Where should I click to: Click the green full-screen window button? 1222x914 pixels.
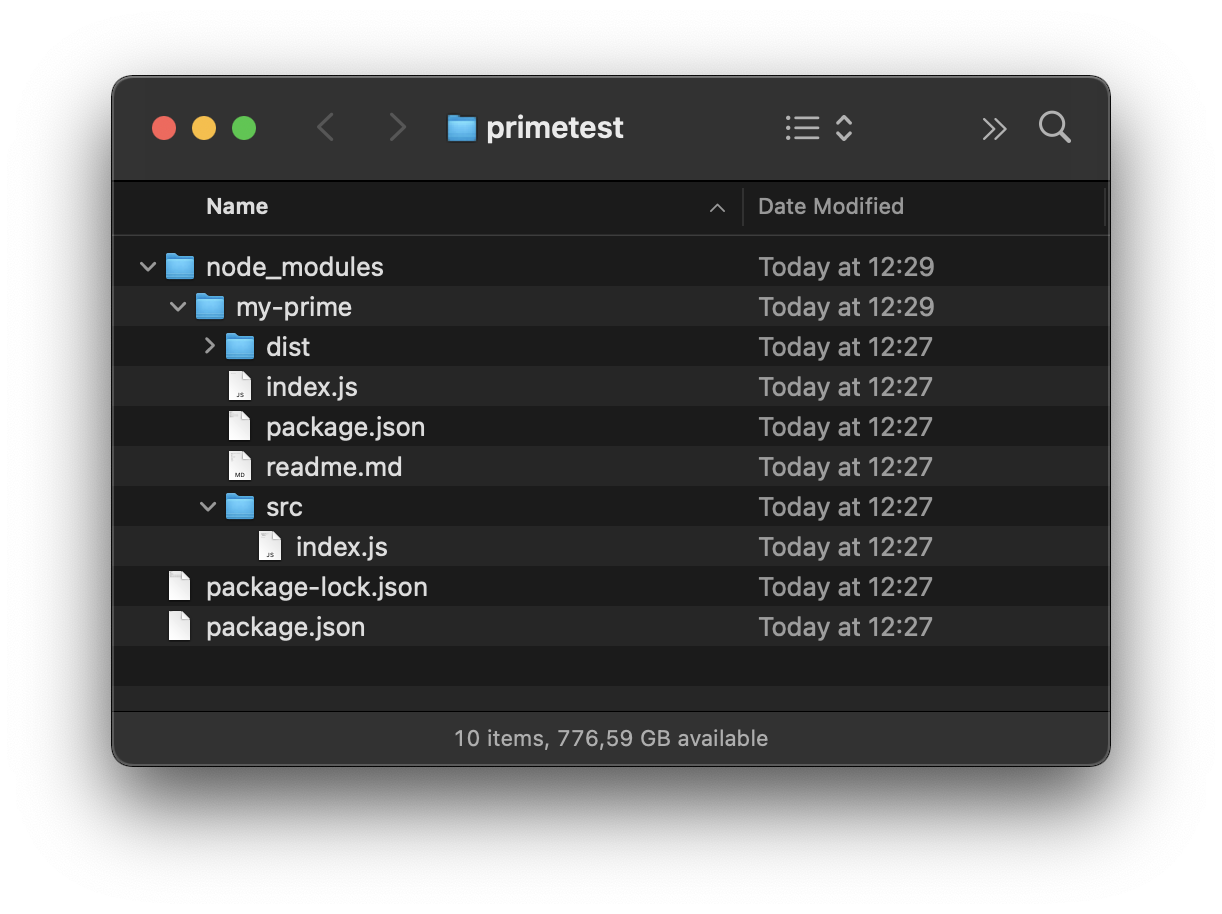(244, 128)
